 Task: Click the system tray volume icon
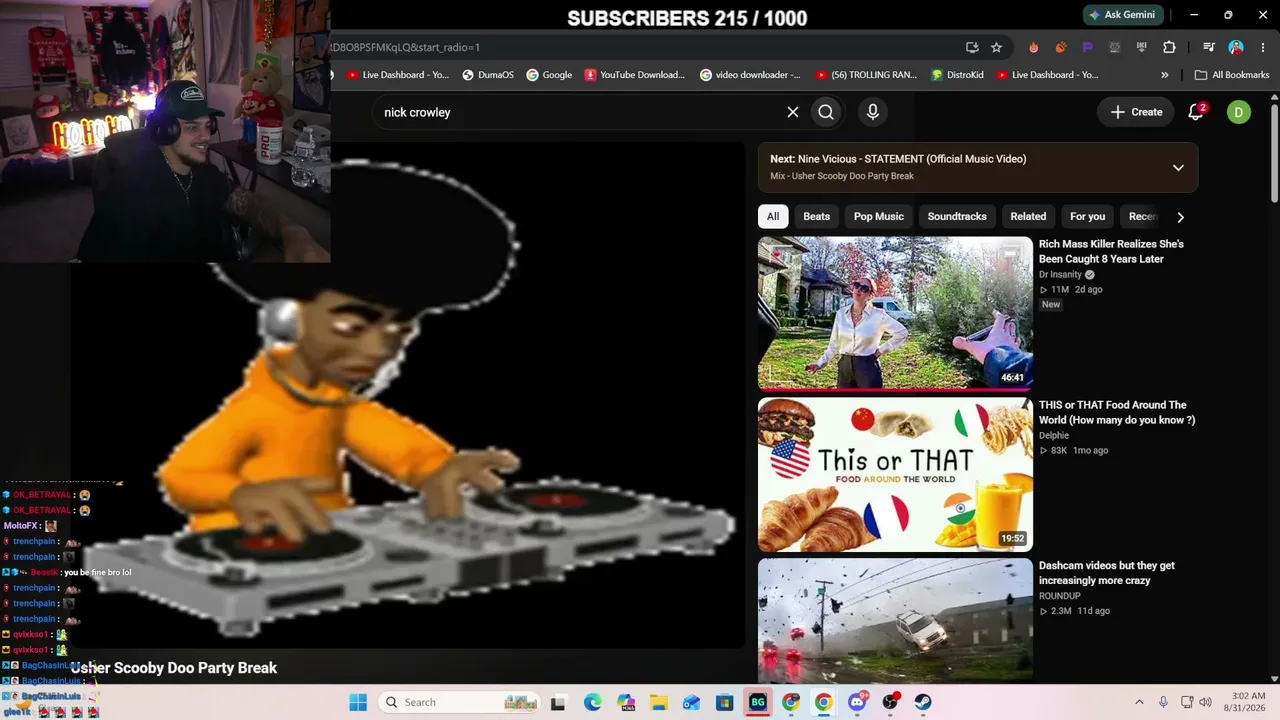click(1205, 702)
